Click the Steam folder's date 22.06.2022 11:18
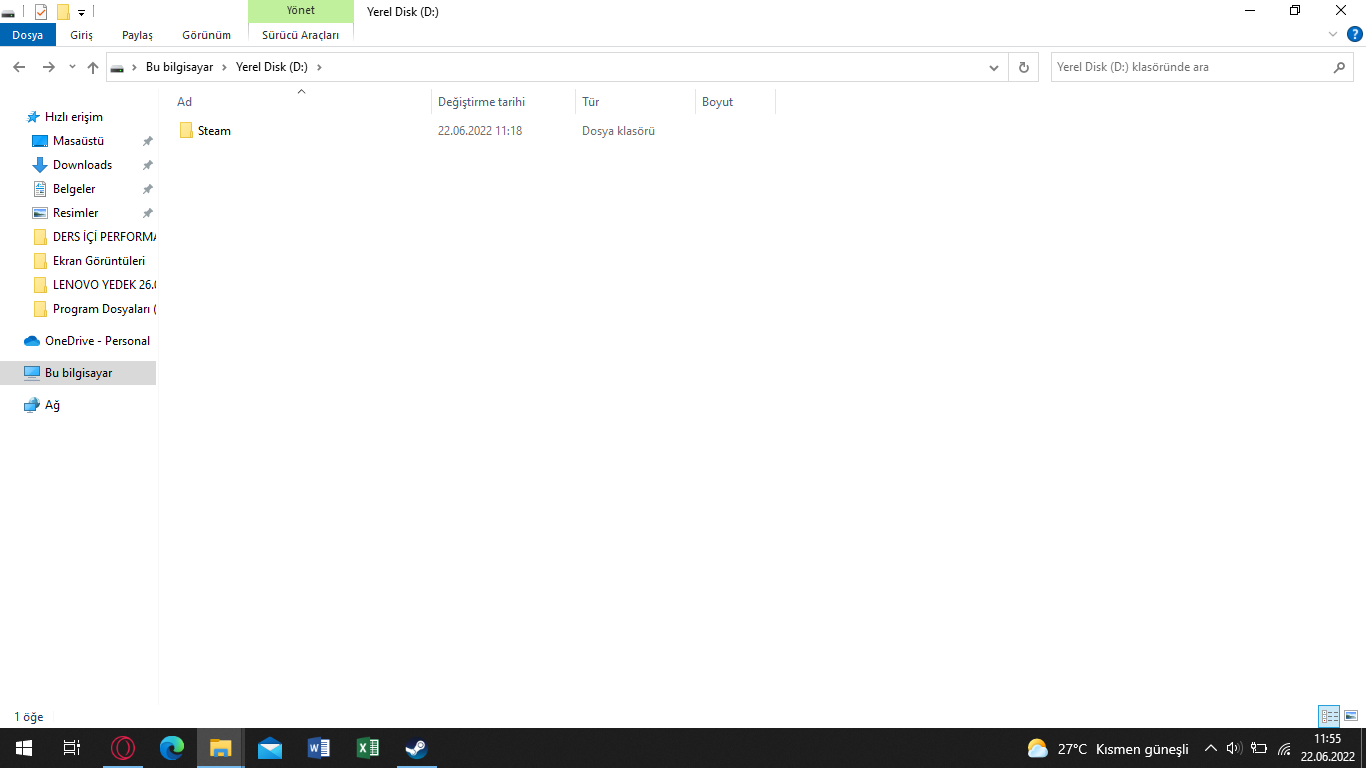Screen dimensions: 1366x768 coord(480,131)
